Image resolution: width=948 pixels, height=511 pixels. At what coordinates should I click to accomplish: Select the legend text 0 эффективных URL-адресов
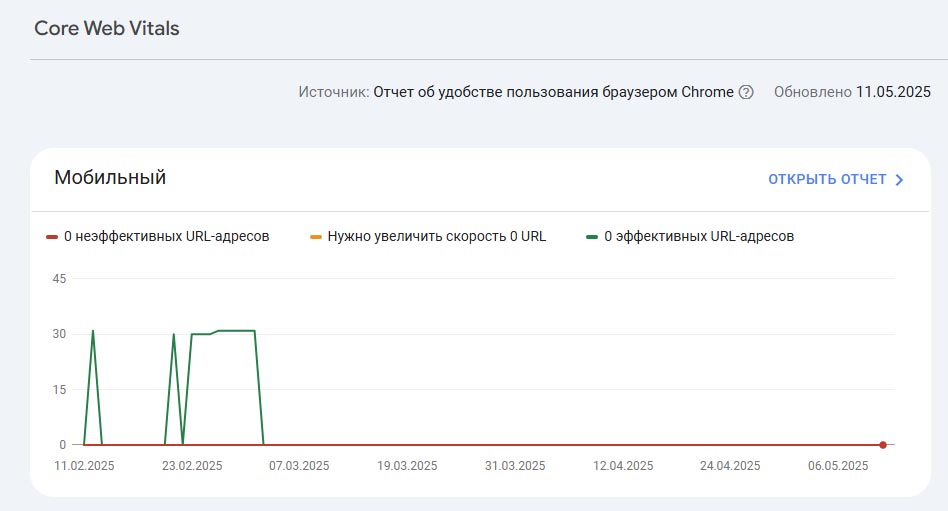click(699, 236)
